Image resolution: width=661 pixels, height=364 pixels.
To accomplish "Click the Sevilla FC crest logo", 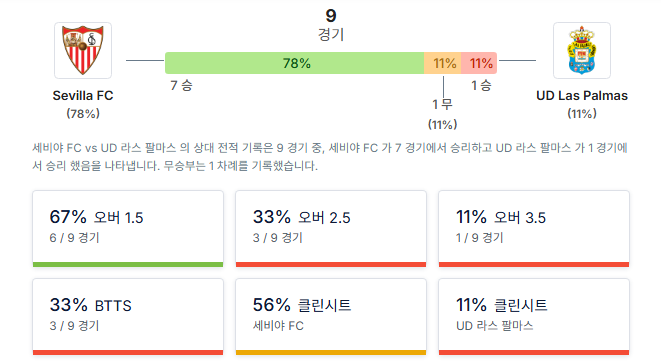I will click(83, 51).
